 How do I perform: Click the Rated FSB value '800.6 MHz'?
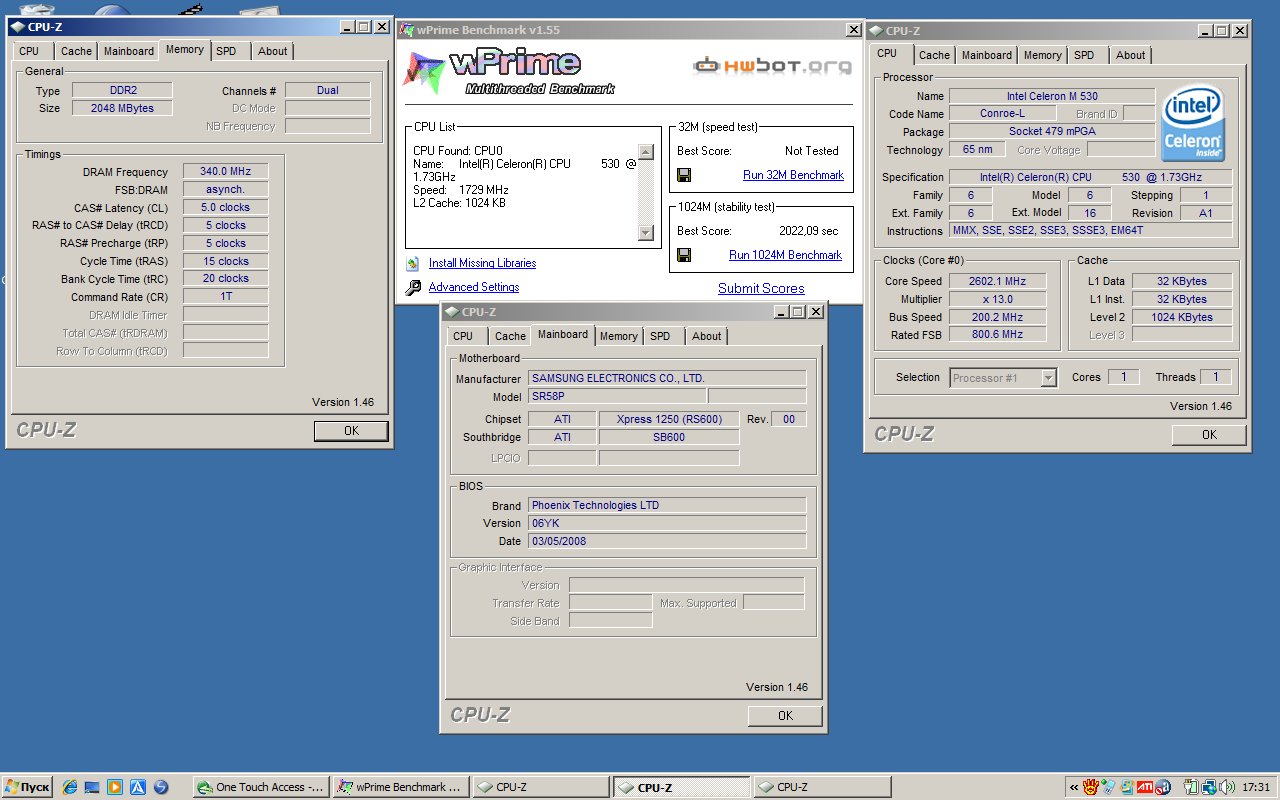(998, 335)
